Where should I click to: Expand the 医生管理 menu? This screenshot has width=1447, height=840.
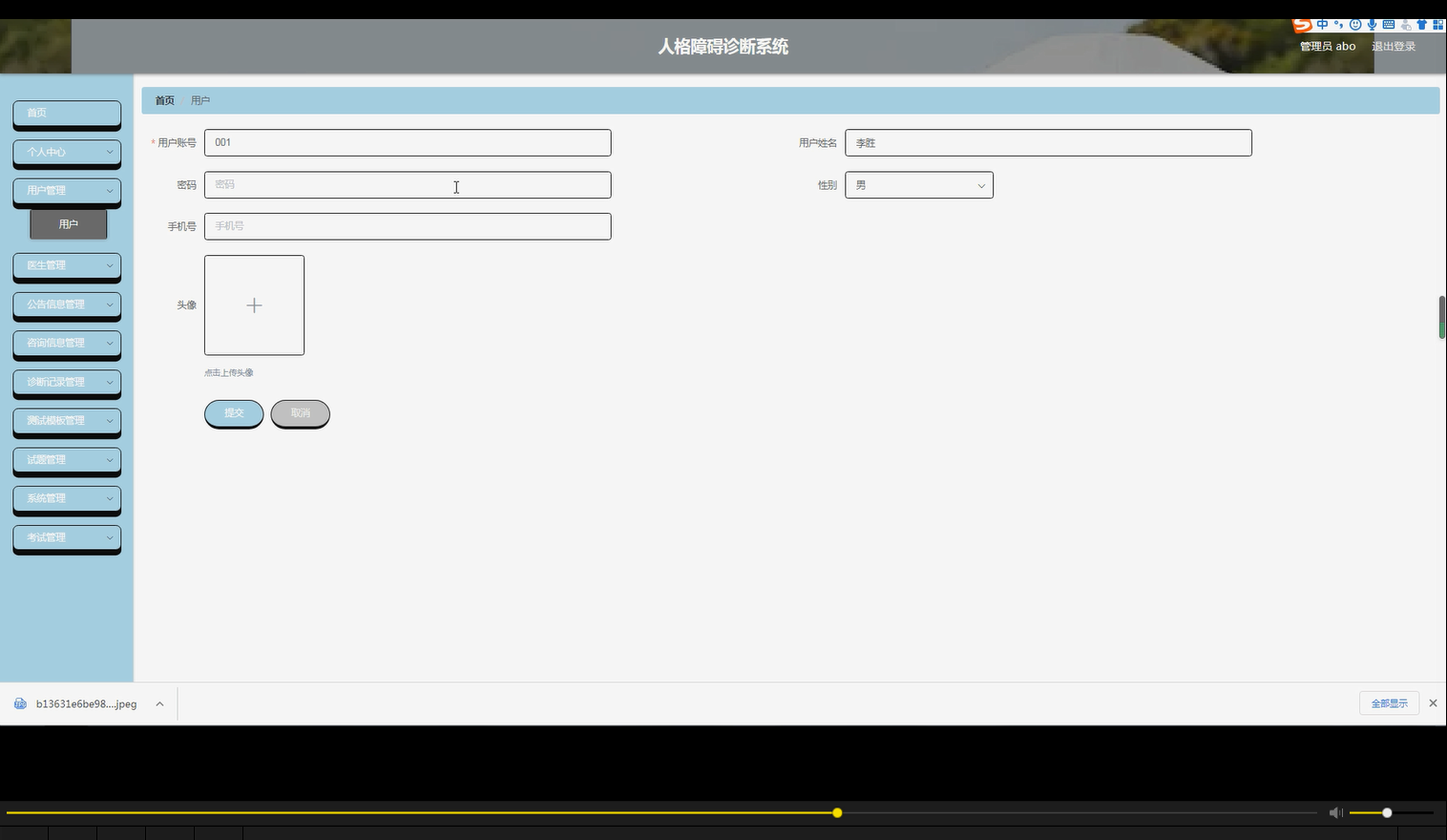click(x=67, y=265)
